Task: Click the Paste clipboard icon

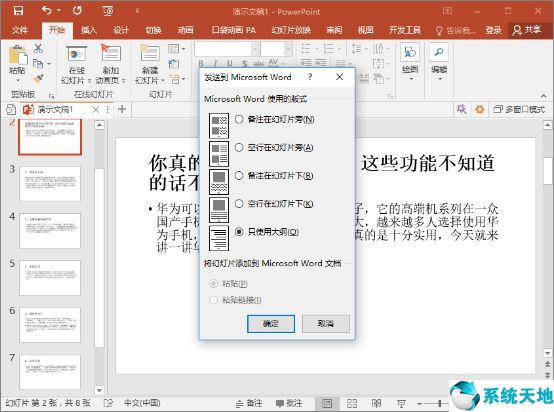Action: [x=17, y=55]
